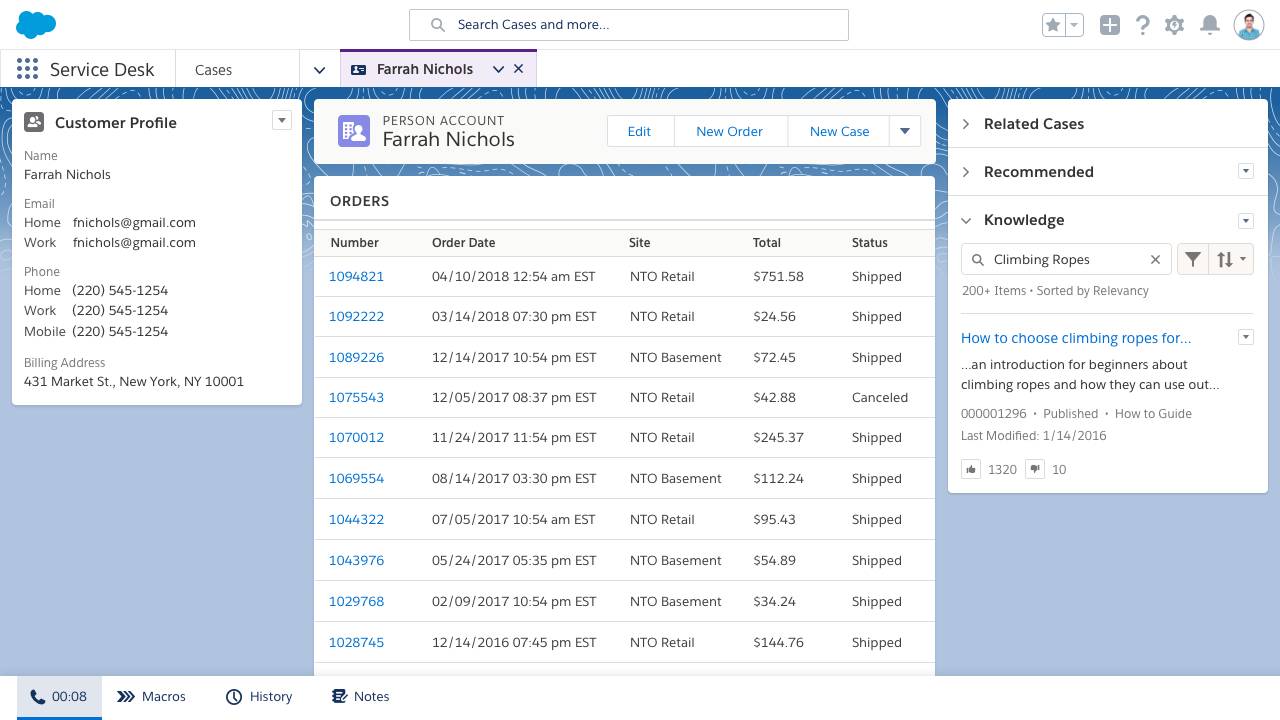This screenshot has height=720, width=1280.
Task: Click the Site column header
Action: coord(640,243)
